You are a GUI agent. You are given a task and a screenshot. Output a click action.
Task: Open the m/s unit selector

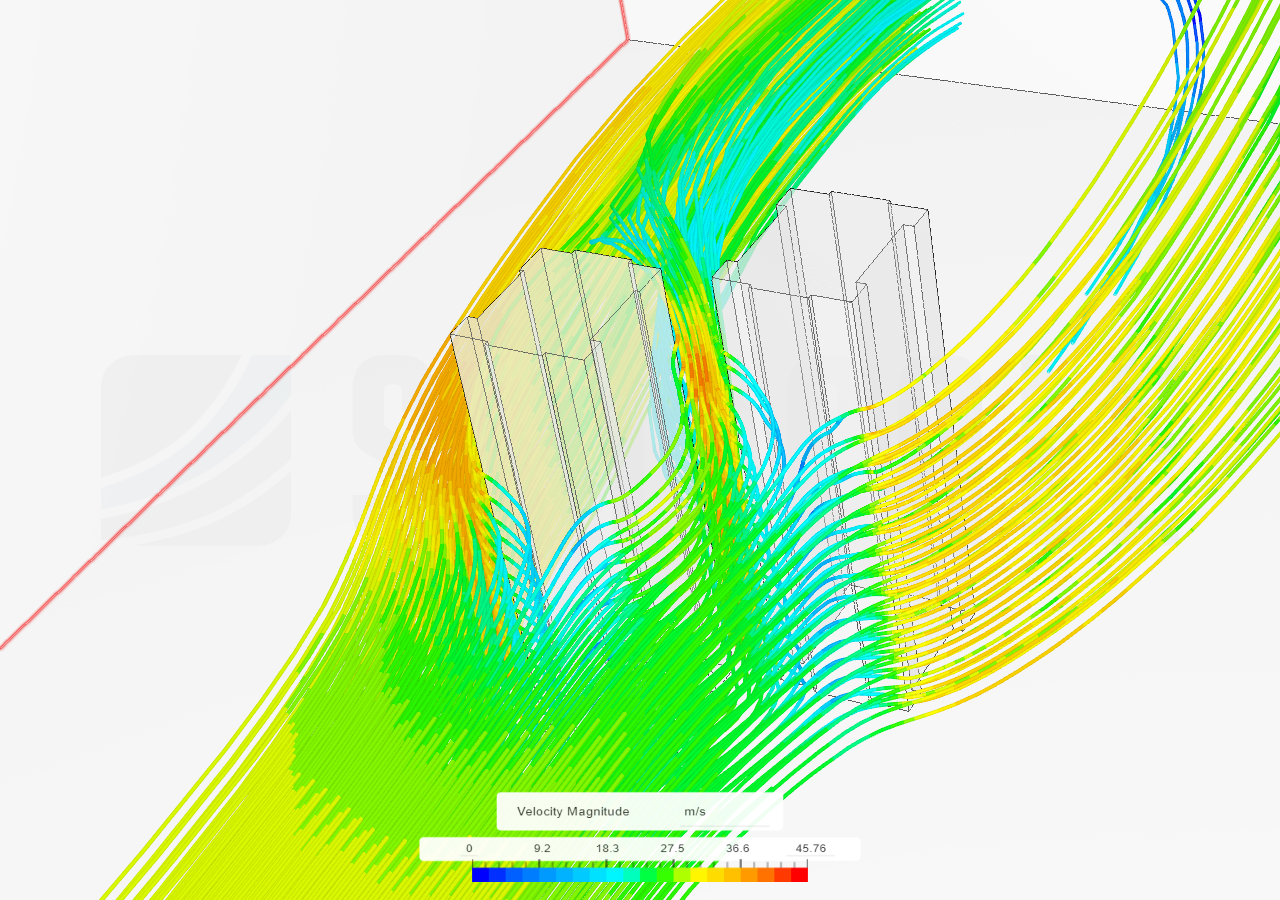pos(695,811)
